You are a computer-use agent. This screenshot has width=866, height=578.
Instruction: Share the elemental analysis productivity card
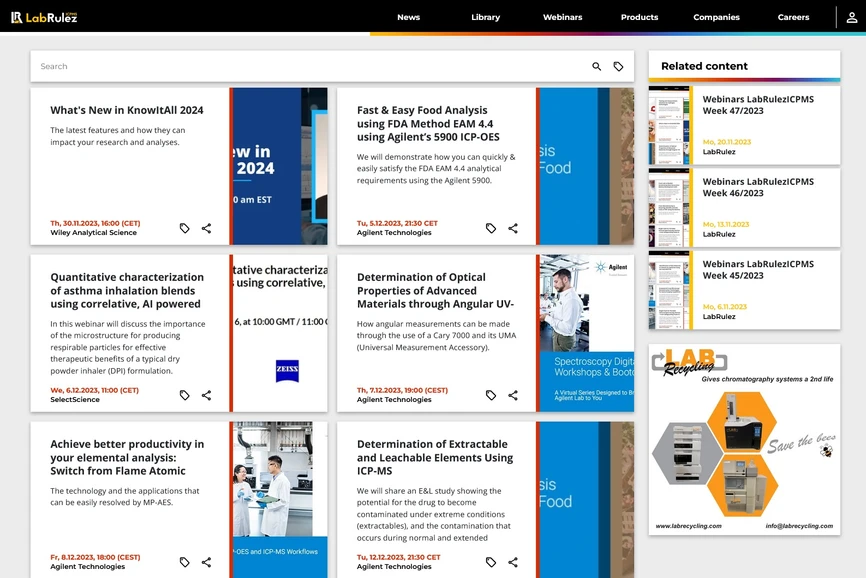[x=207, y=562]
